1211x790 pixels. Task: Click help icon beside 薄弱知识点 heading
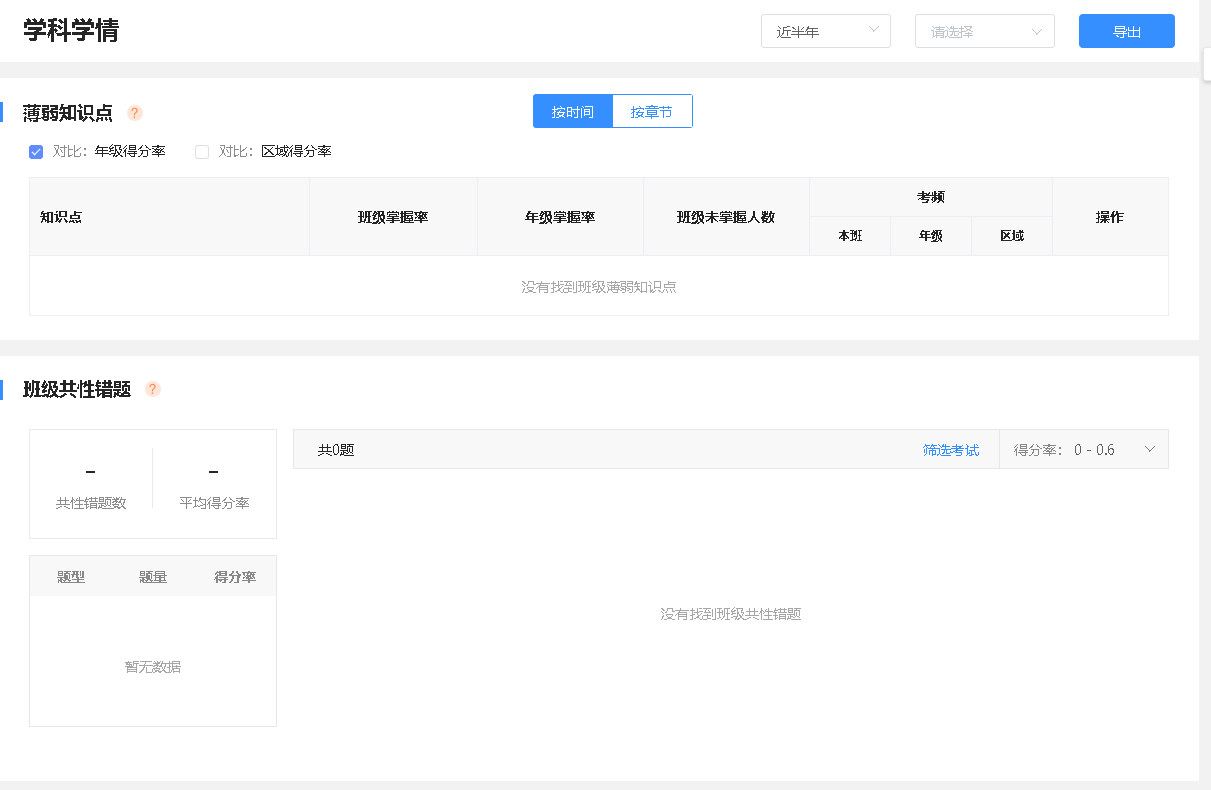pos(135,113)
